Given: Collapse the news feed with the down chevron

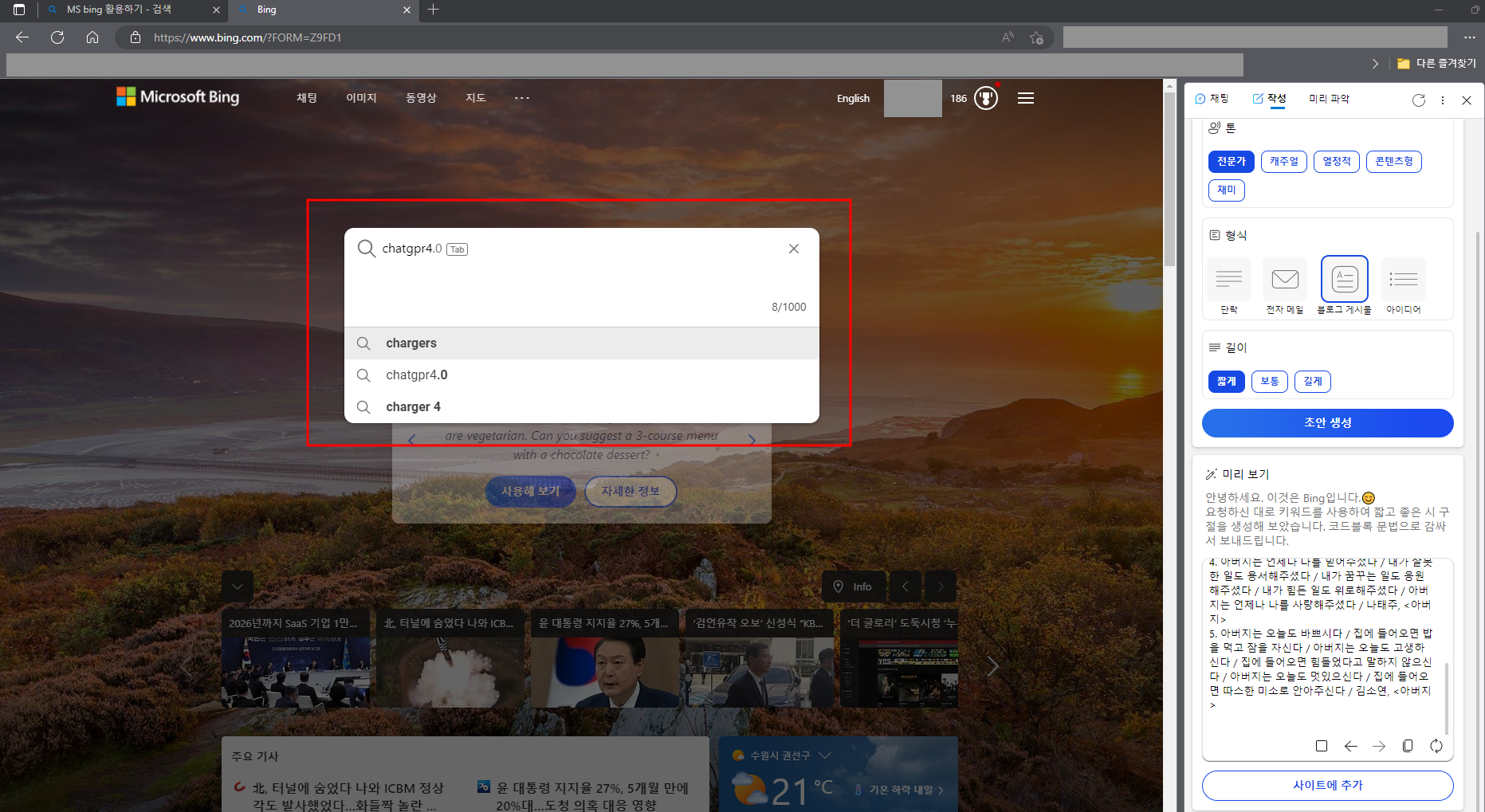Looking at the screenshot, I should (x=238, y=586).
